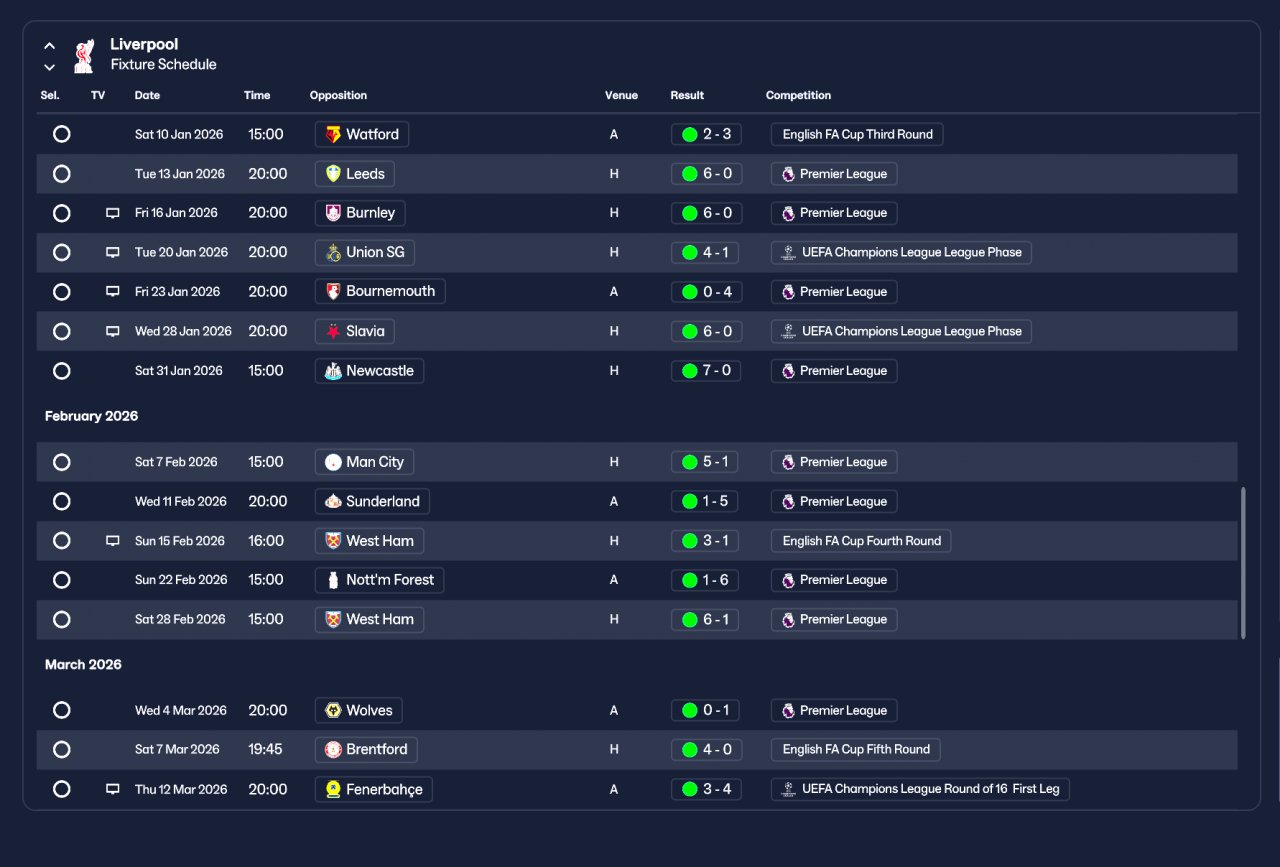Click the March 2026 month heading
The width and height of the screenshot is (1280, 867).
click(83, 665)
